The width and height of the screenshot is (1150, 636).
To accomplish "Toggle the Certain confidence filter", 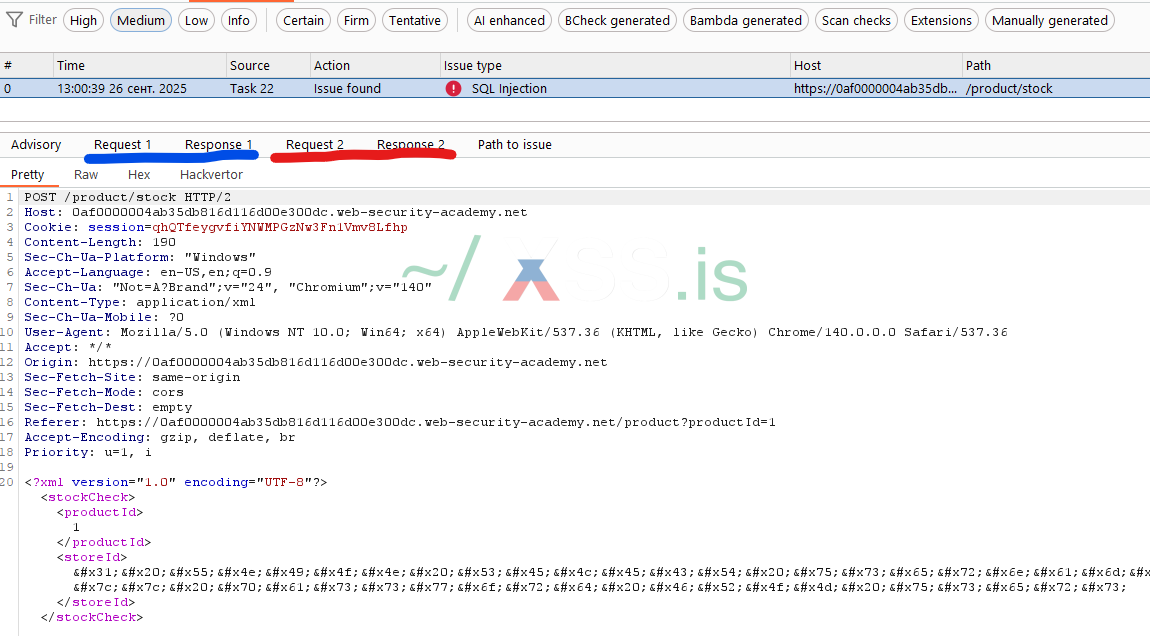I will pos(304,21).
